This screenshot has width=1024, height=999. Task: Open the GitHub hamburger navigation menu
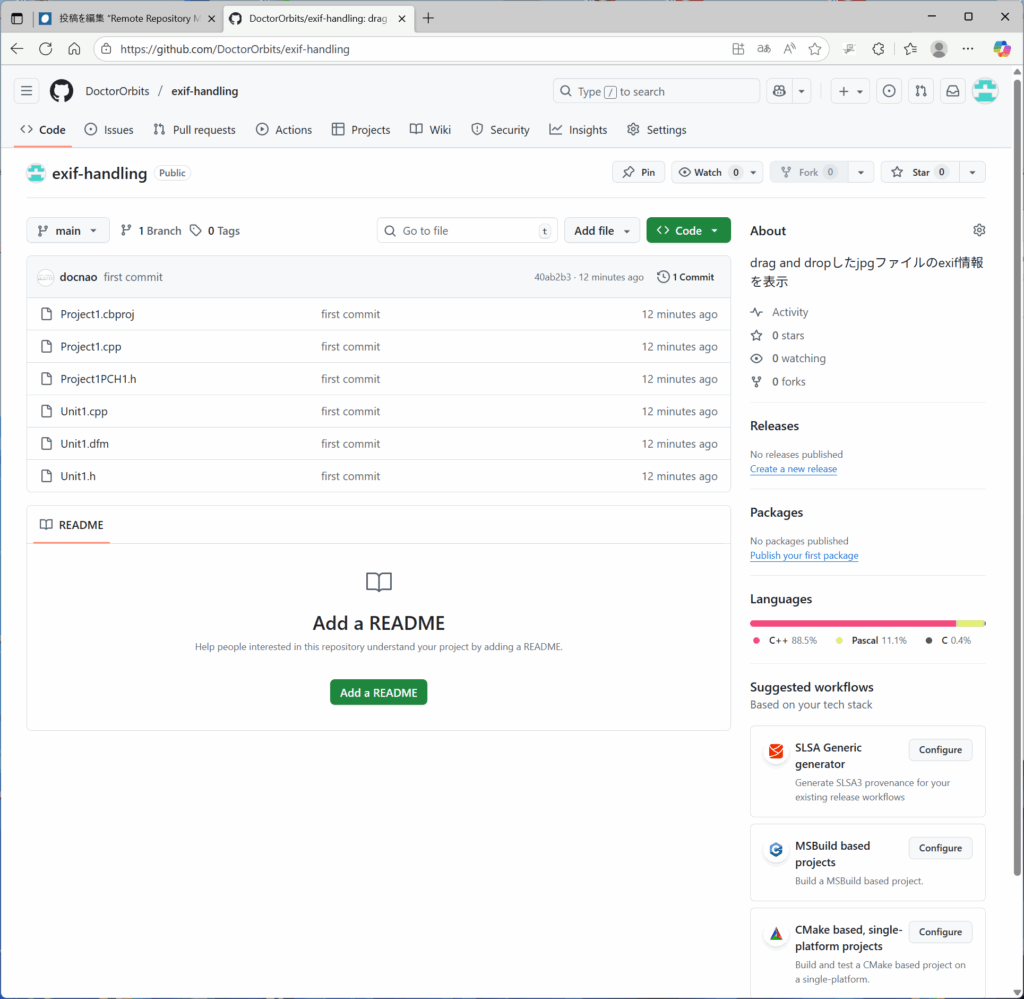(26, 91)
